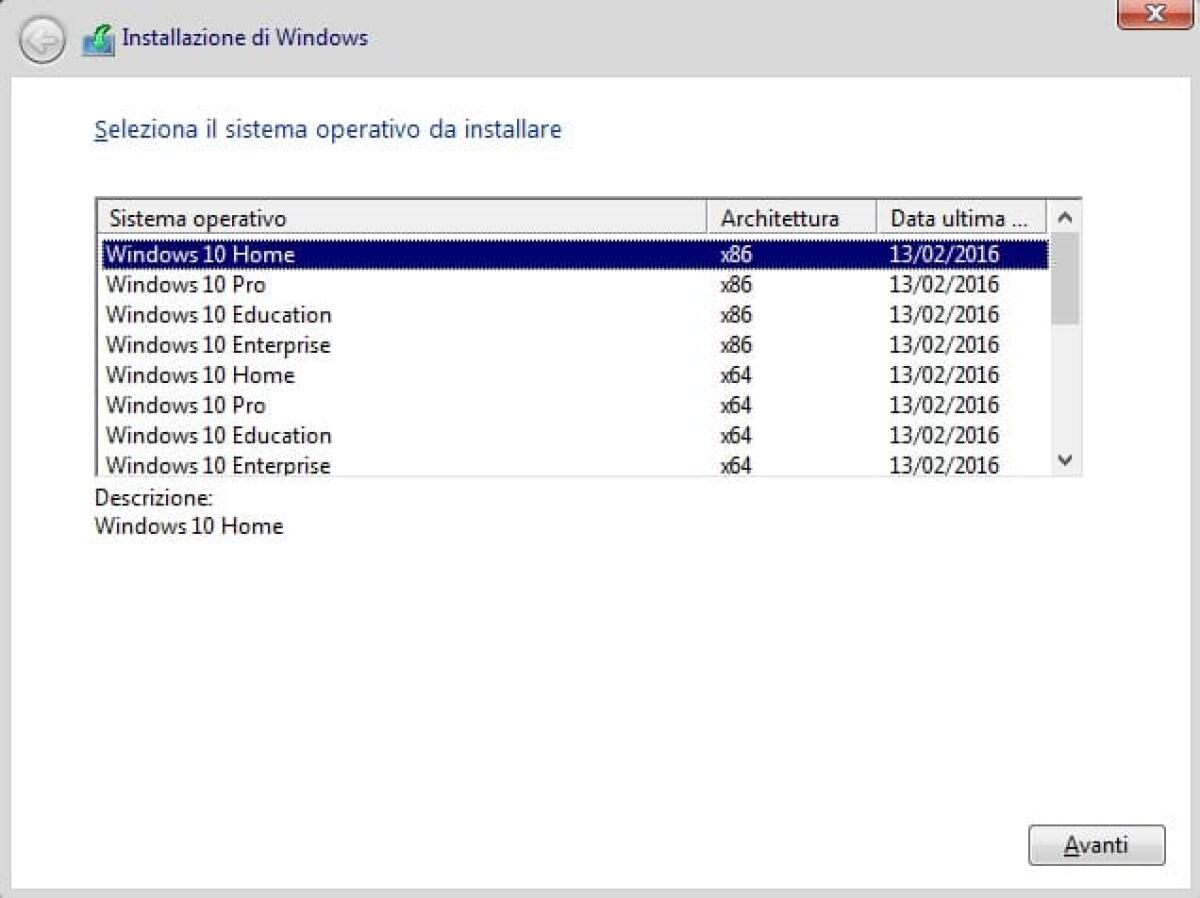Viewport: 1200px width, 898px height.
Task: Select Windows 10 Home x86 edition
Action: (300, 255)
